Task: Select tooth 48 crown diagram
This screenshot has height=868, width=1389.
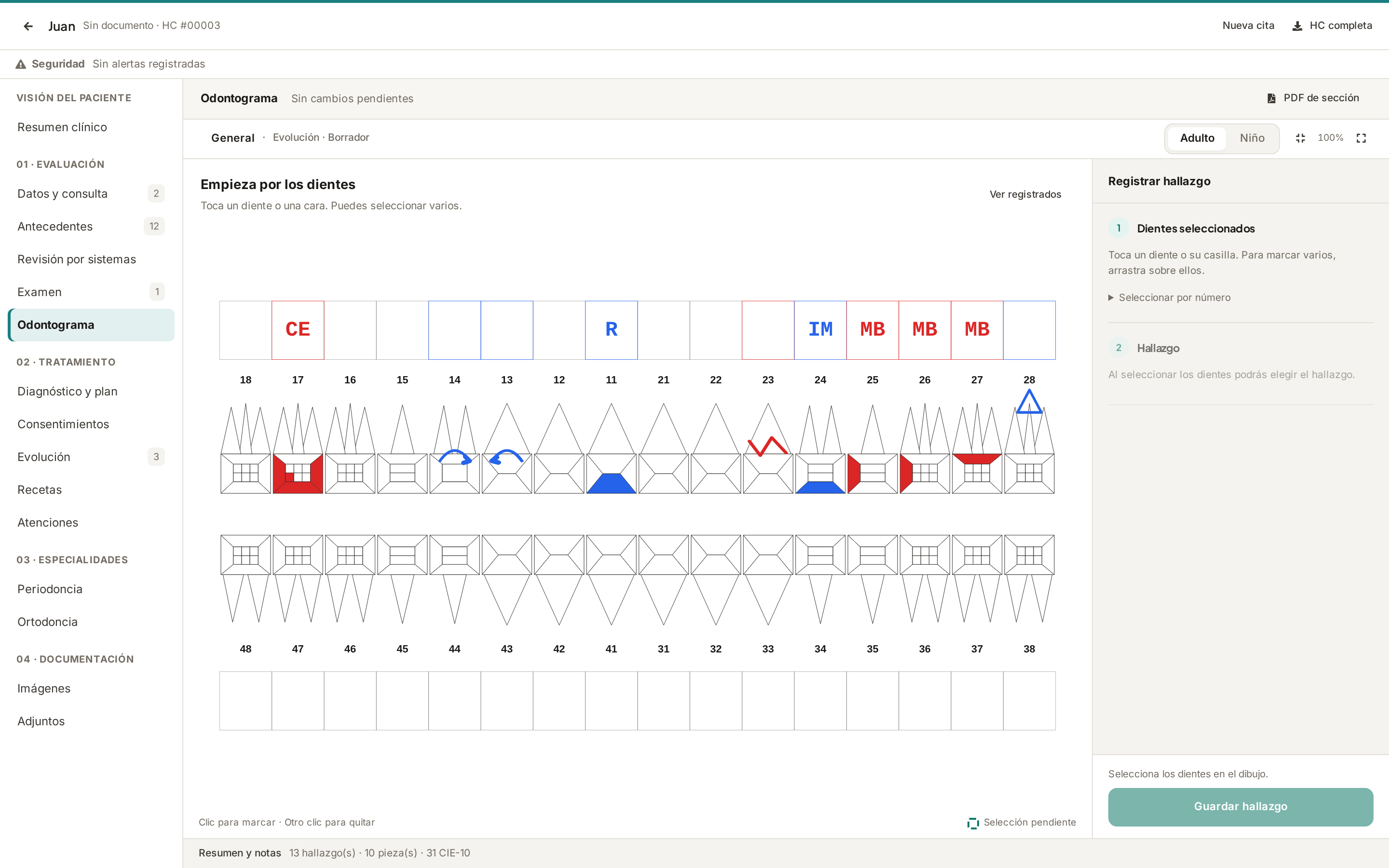Action: (245, 555)
